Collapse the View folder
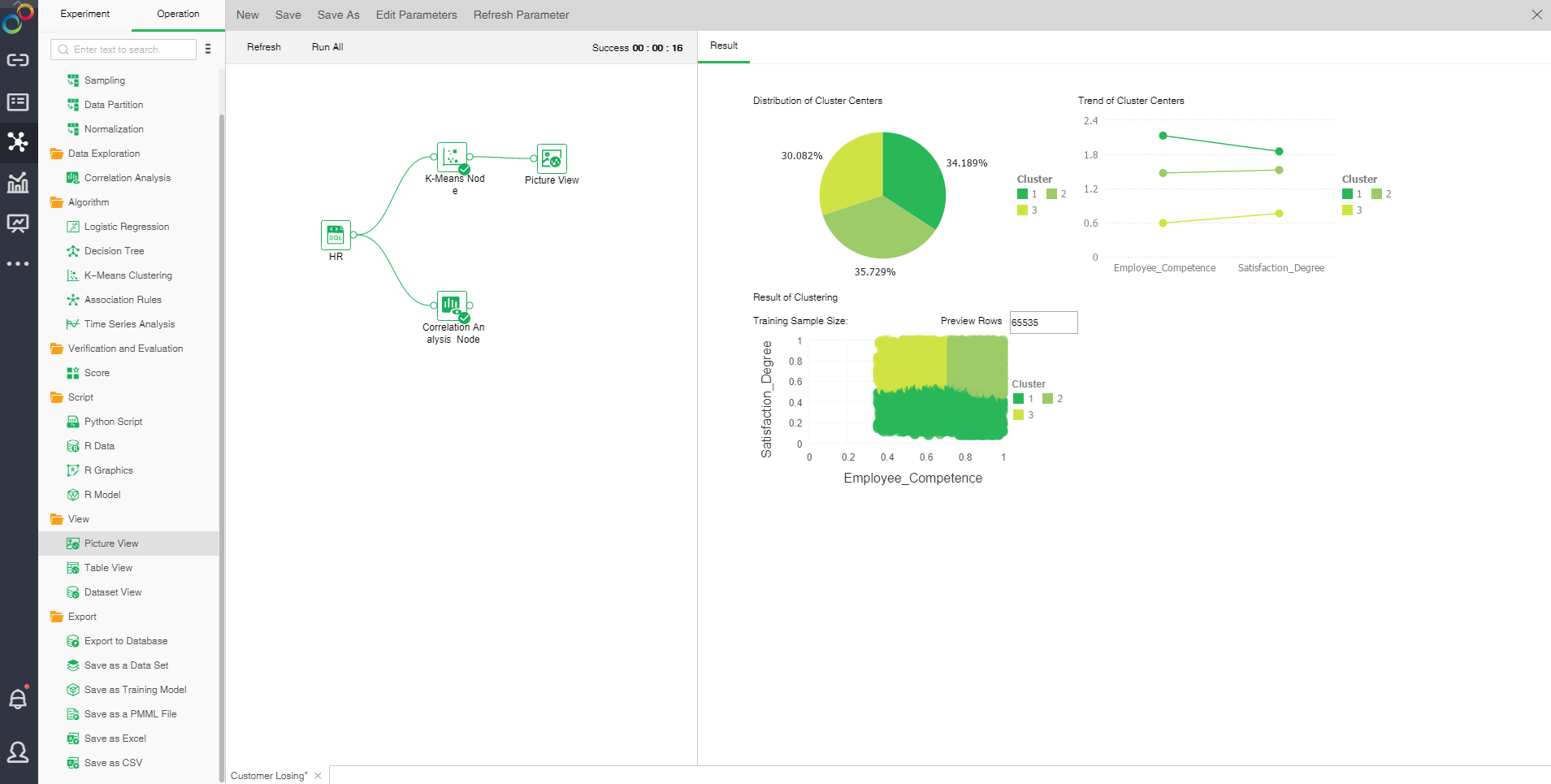Image resolution: width=1551 pixels, height=784 pixels. click(57, 519)
